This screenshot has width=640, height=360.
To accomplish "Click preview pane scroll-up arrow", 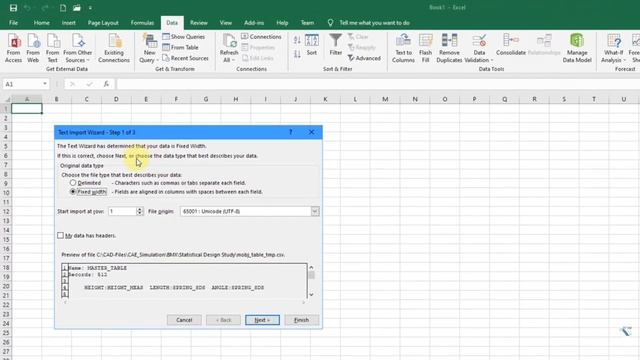I will (311, 268).
